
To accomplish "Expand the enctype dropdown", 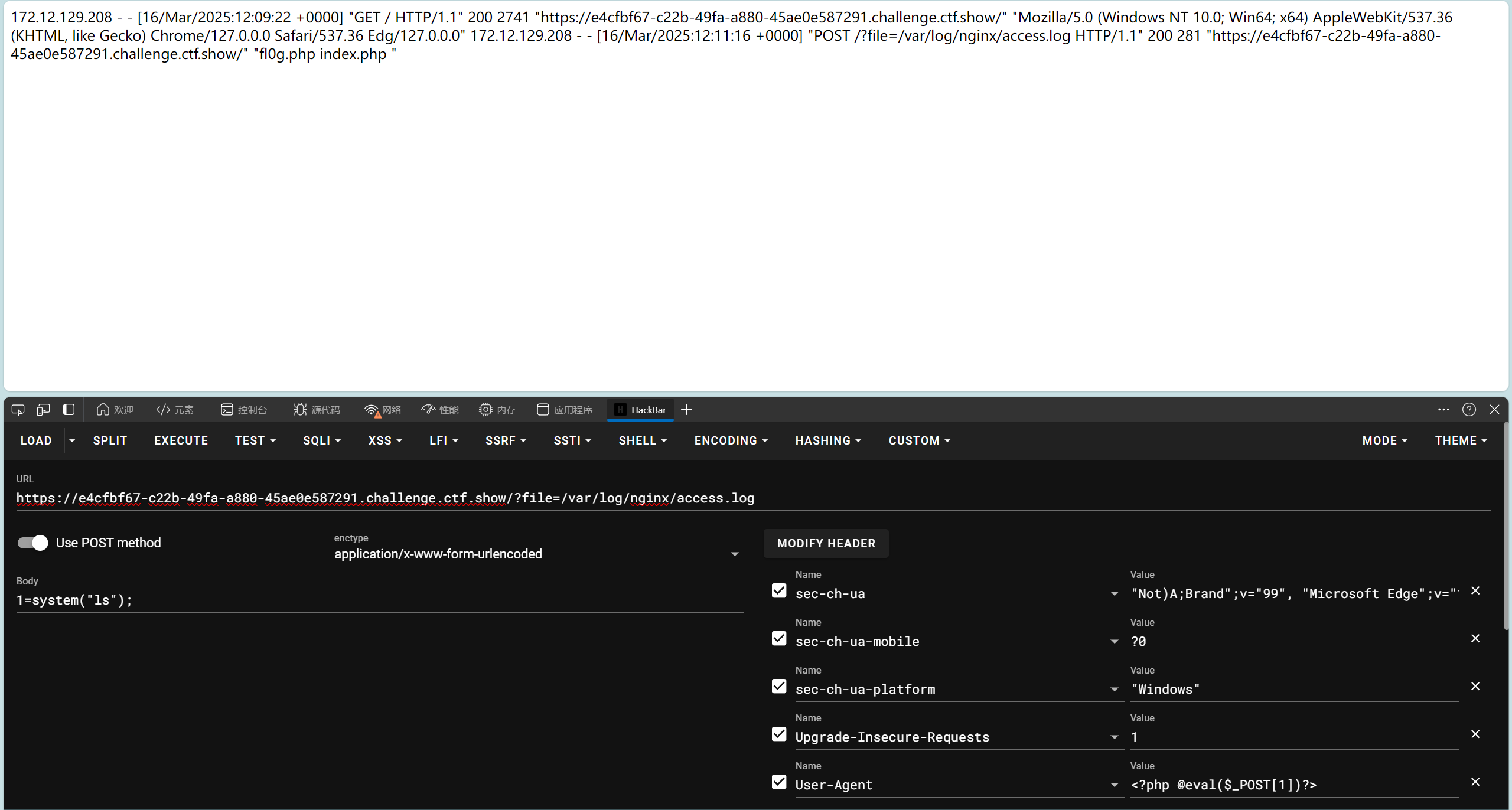I will pos(734,554).
